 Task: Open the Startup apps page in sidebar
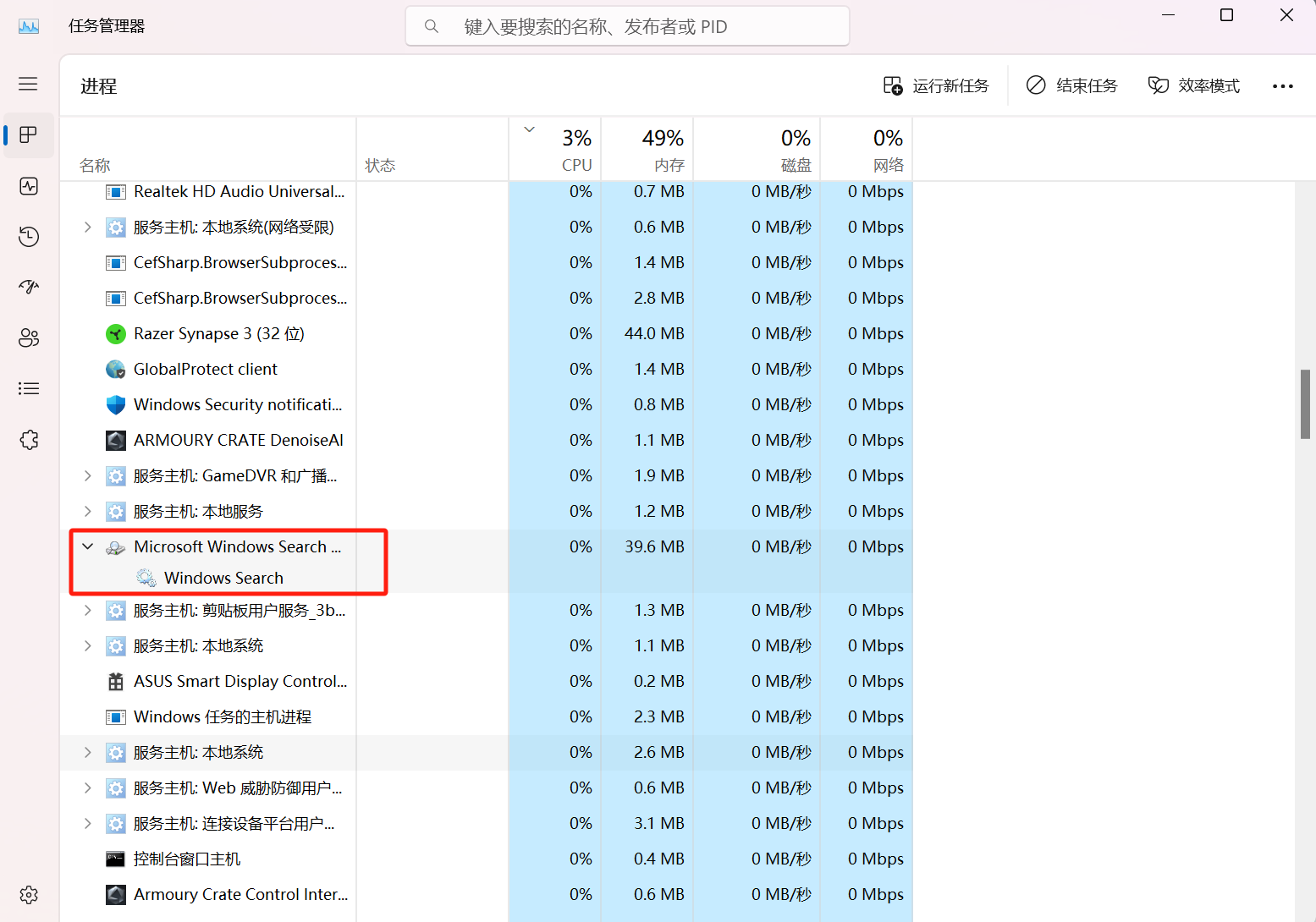pos(29,288)
